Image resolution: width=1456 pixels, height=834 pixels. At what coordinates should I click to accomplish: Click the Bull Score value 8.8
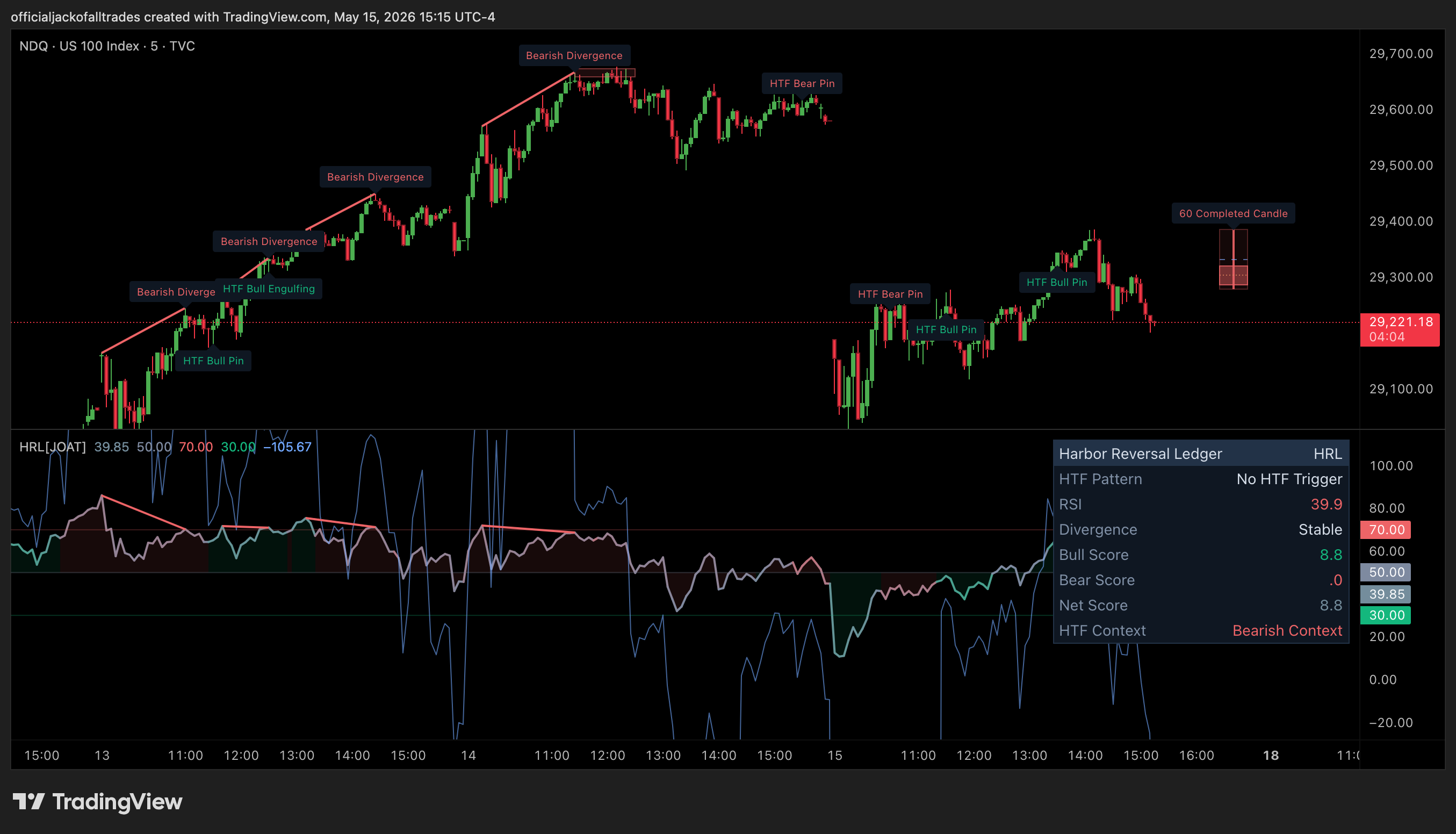click(1331, 555)
